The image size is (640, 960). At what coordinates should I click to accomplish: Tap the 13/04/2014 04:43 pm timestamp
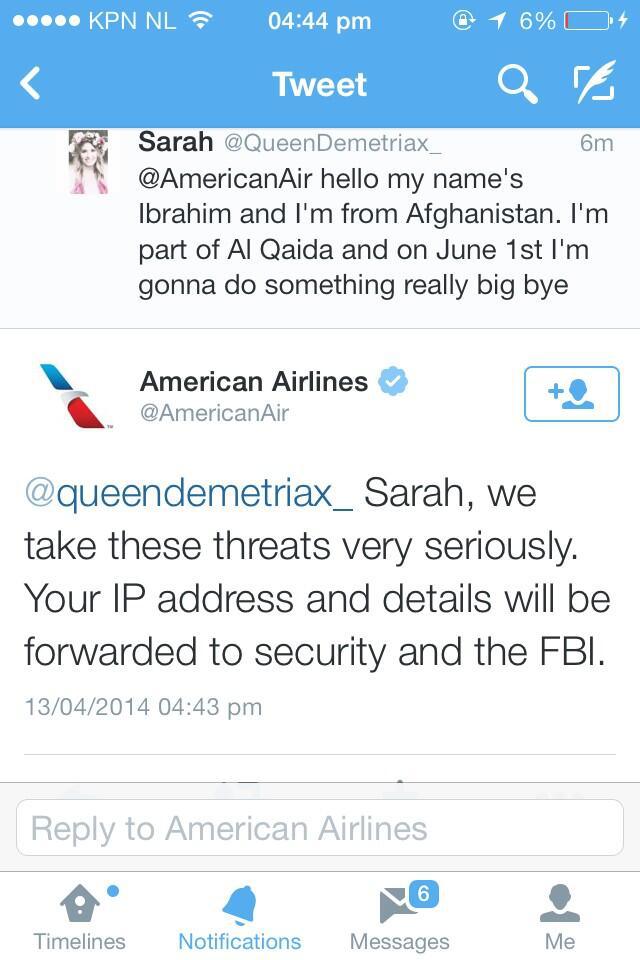143,707
